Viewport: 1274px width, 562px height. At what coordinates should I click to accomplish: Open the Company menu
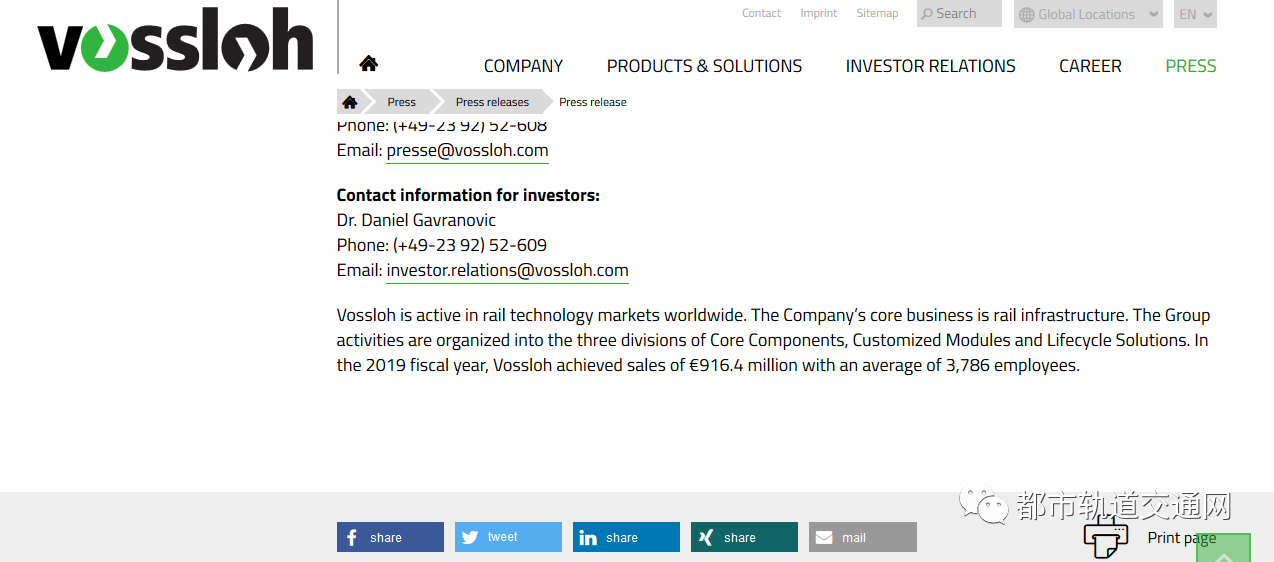(x=523, y=66)
